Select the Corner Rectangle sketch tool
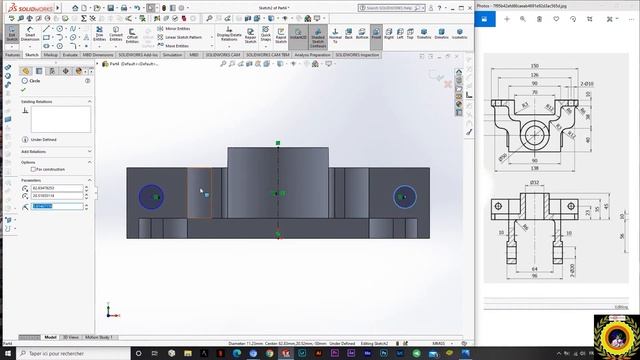 click(x=46, y=37)
